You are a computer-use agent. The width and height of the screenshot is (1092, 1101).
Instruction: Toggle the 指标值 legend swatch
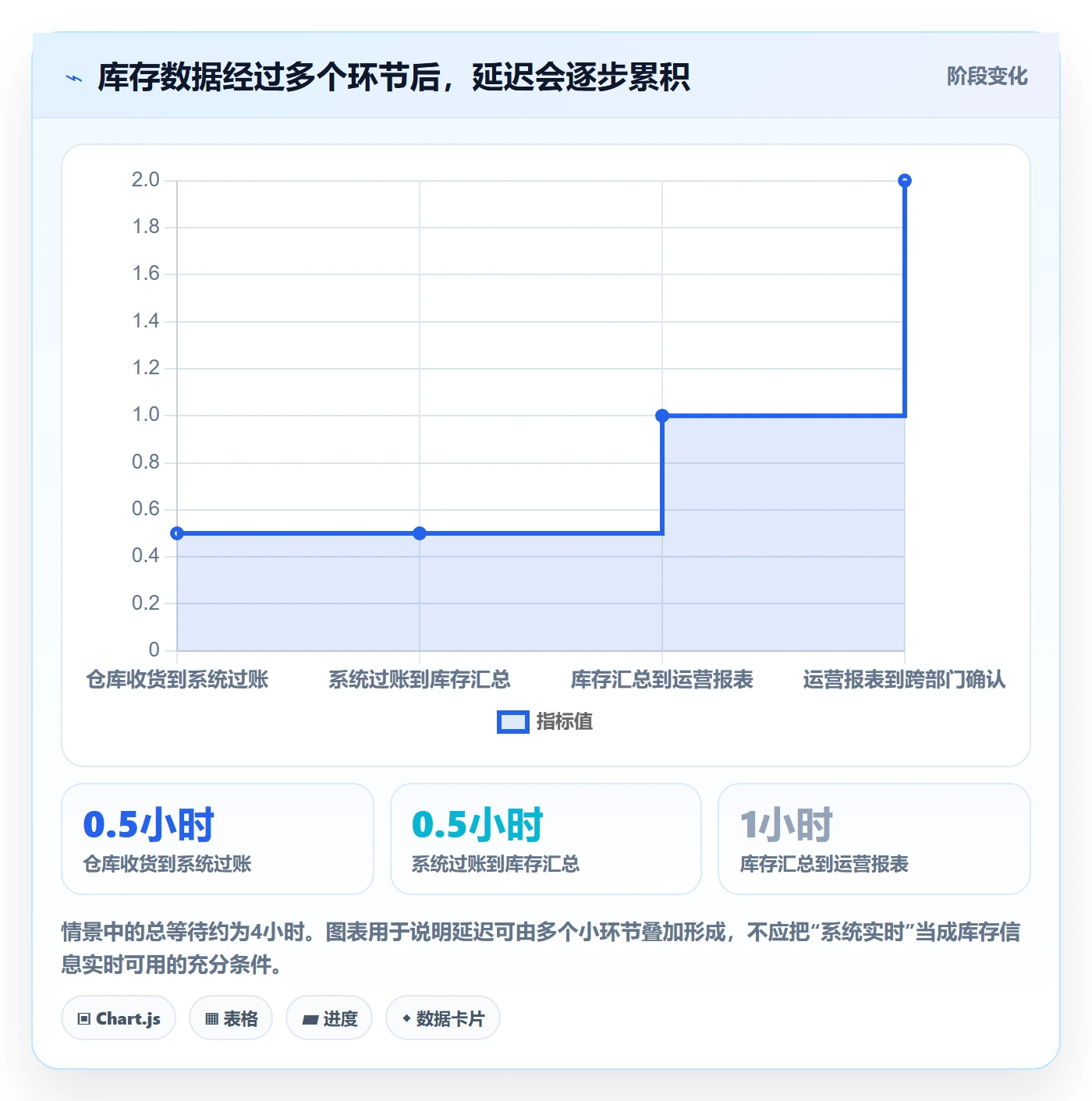click(x=513, y=722)
